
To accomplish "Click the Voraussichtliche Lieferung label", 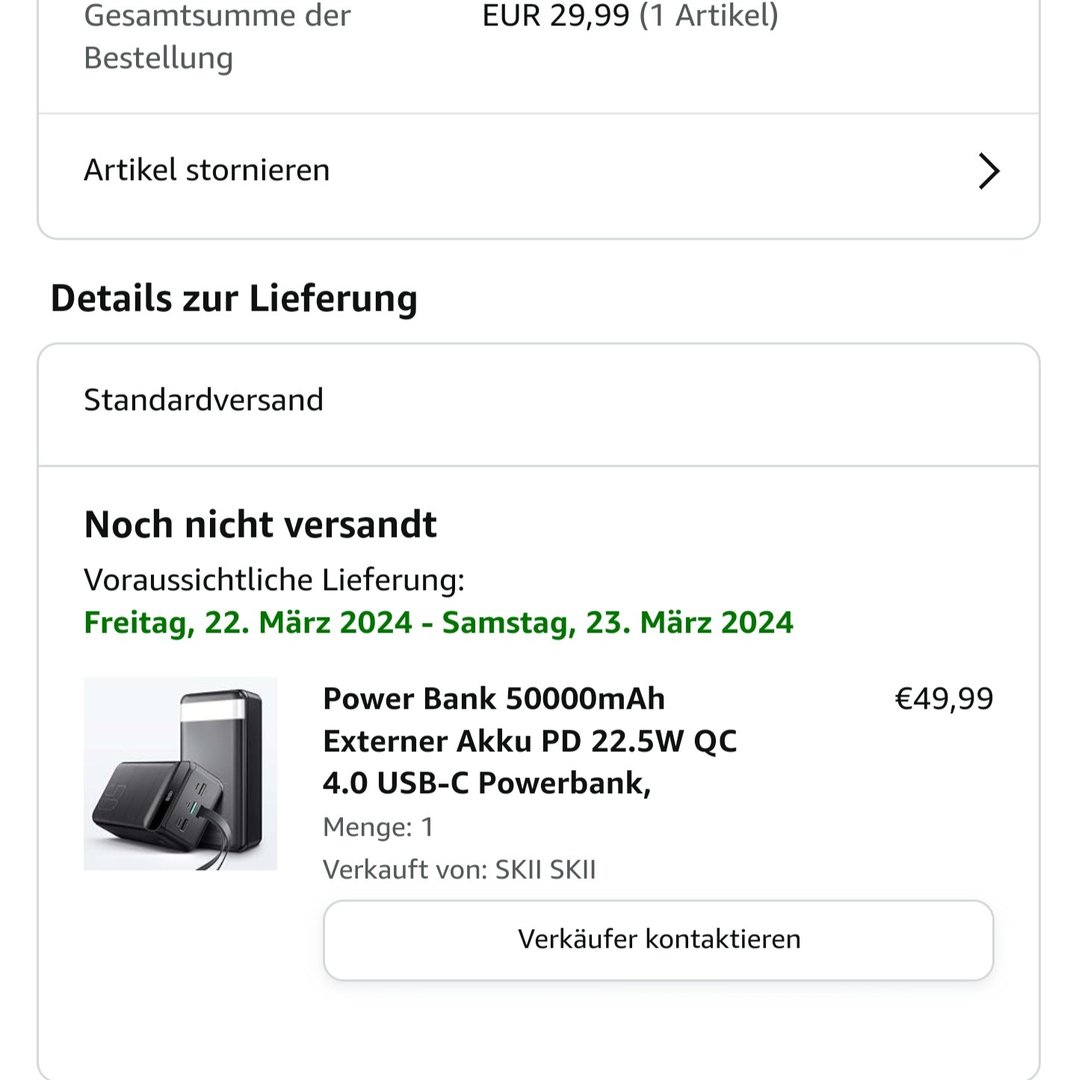I will (274, 580).
